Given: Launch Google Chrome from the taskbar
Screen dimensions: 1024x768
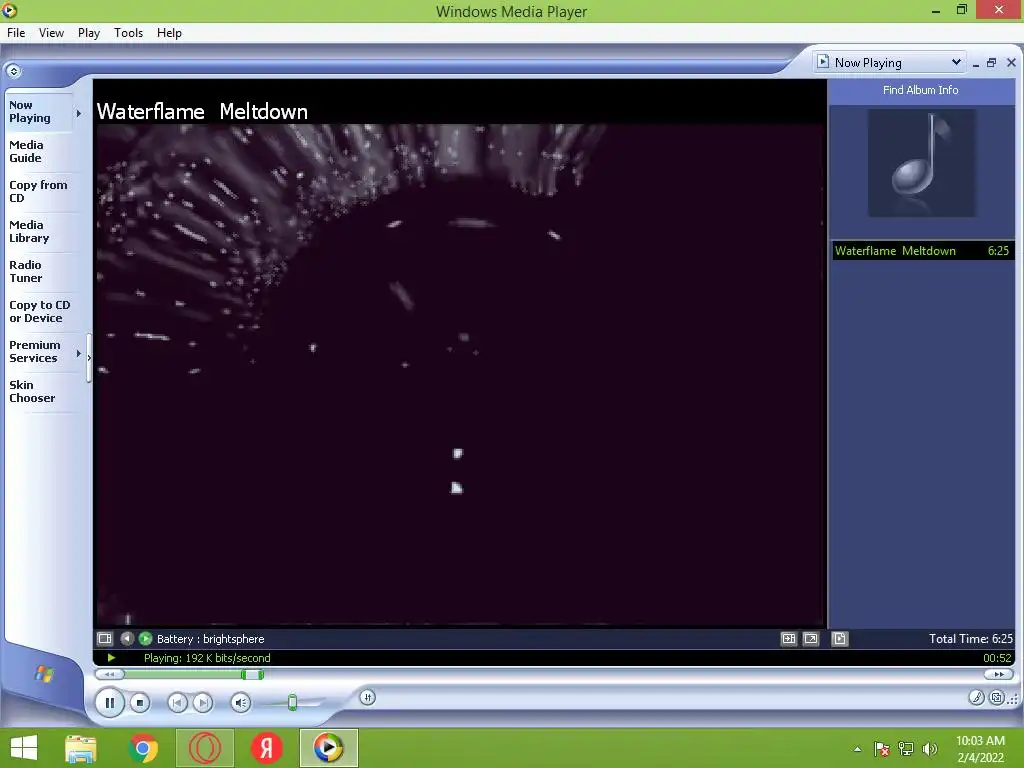Looking at the screenshot, I should pyautogui.click(x=143, y=748).
